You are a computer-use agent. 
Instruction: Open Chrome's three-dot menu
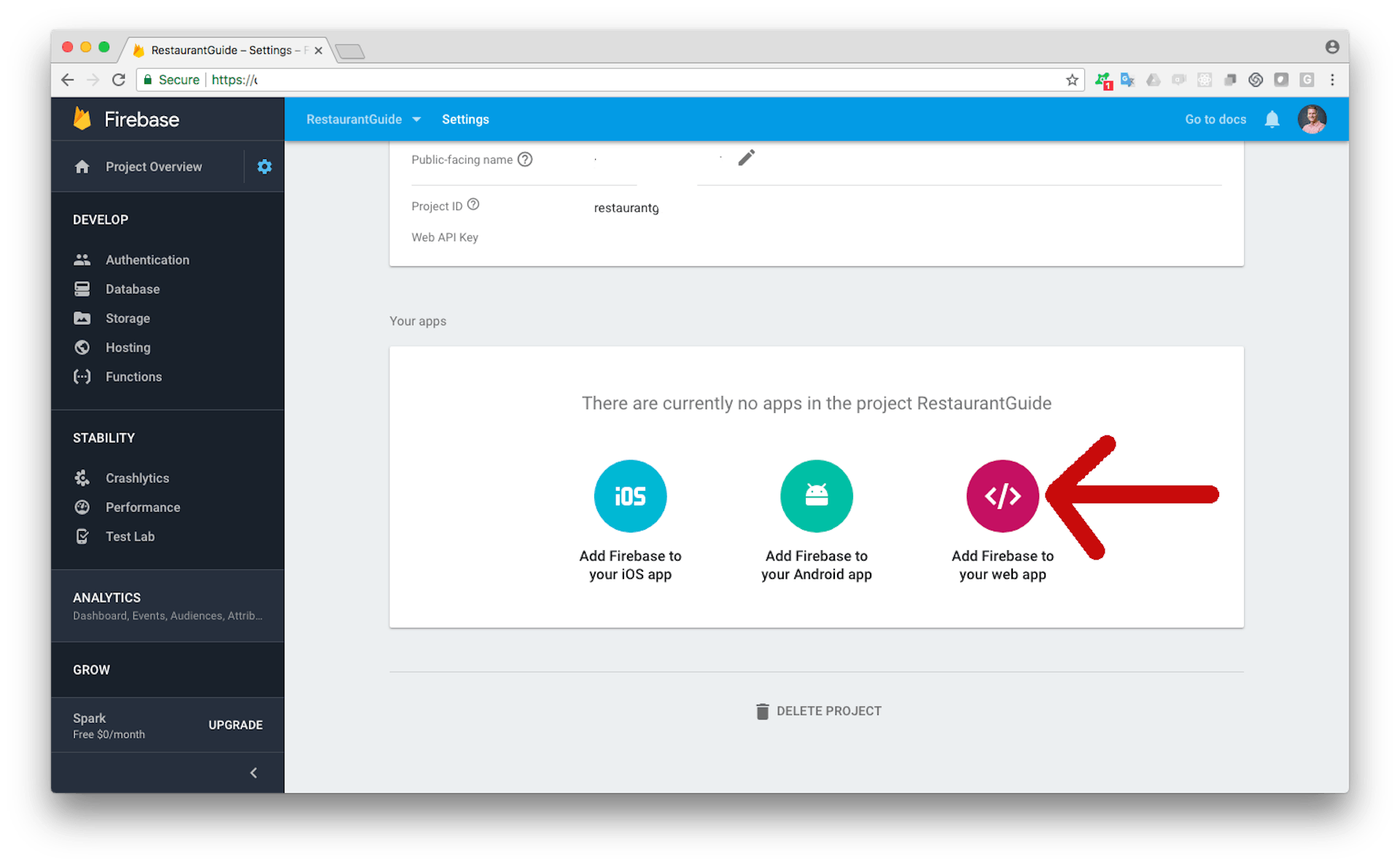pos(1333,80)
